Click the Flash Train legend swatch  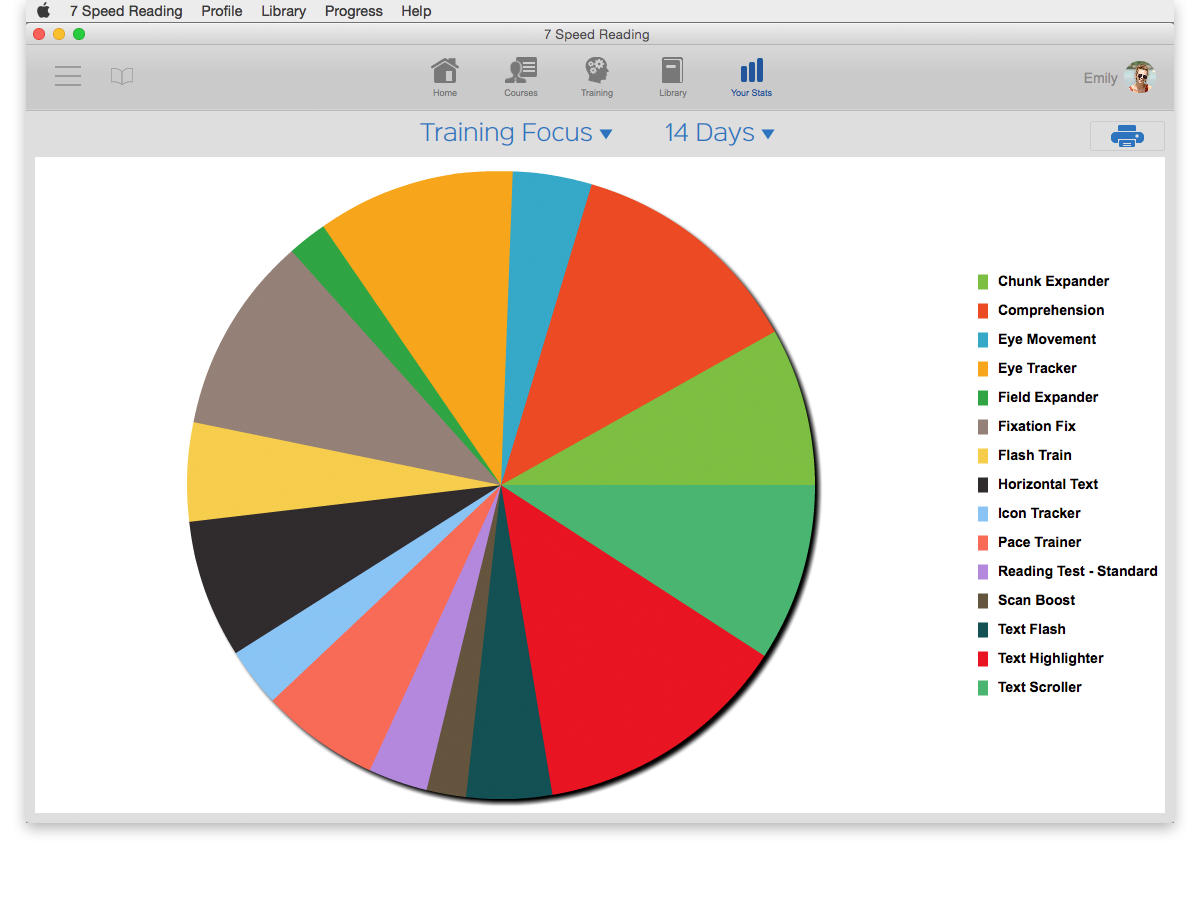[x=983, y=456]
